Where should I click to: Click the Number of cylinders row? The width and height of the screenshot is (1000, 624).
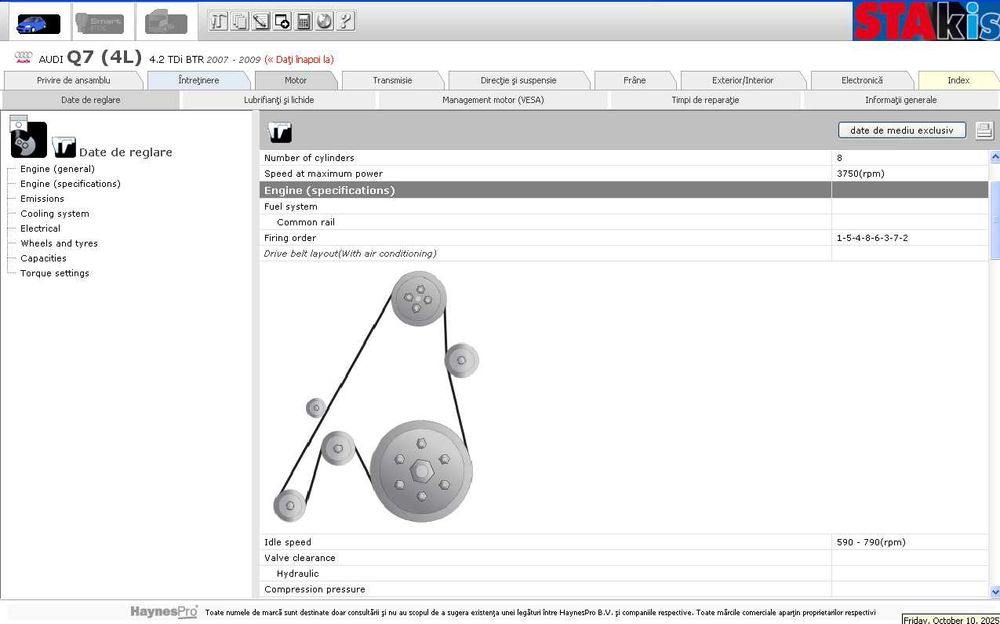tap(624, 158)
